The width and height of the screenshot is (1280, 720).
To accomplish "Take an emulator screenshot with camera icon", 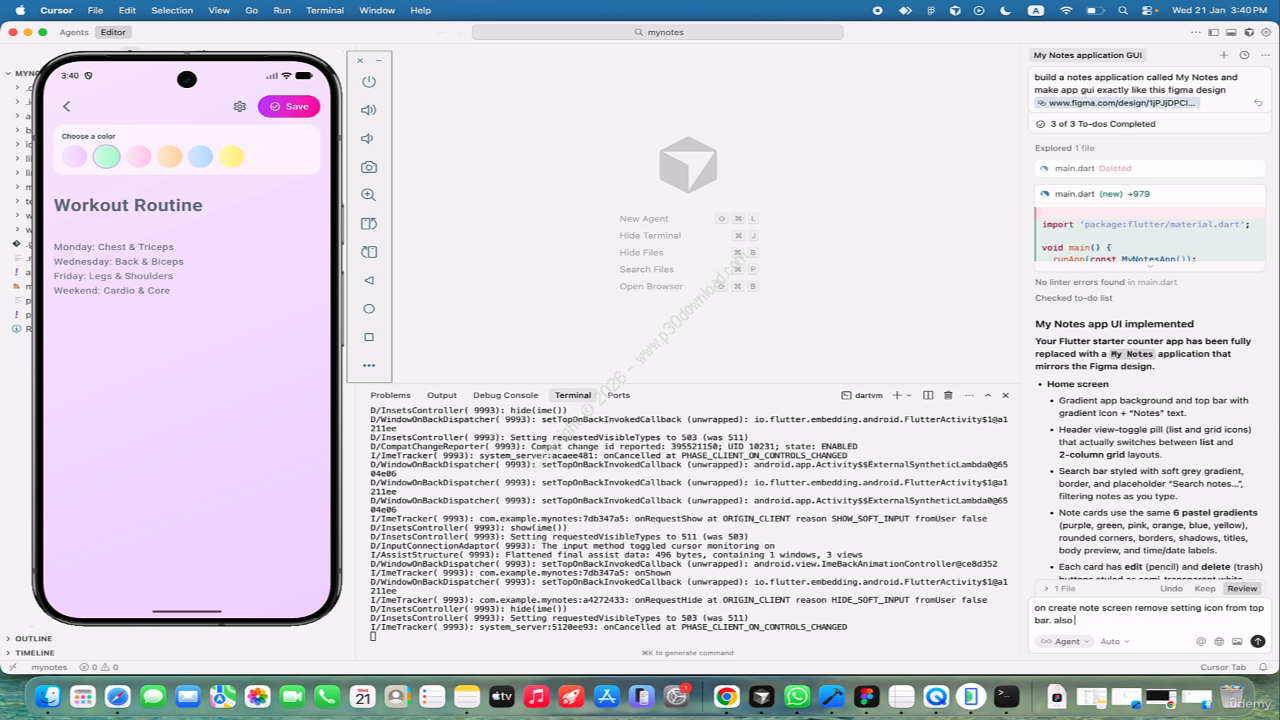I will tap(369, 167).
